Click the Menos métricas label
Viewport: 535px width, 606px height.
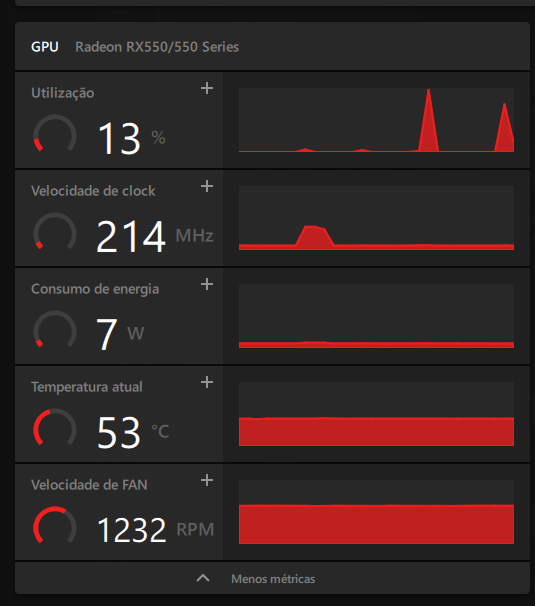click(273, 579)
